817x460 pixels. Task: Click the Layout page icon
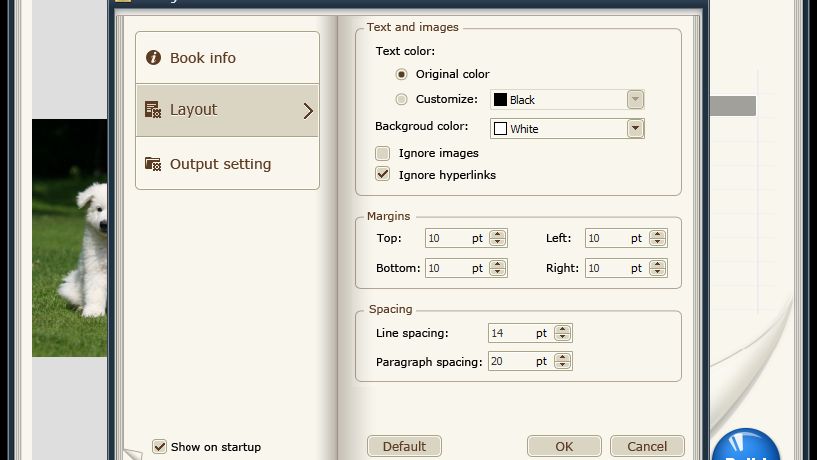click(x=153, y=109)
